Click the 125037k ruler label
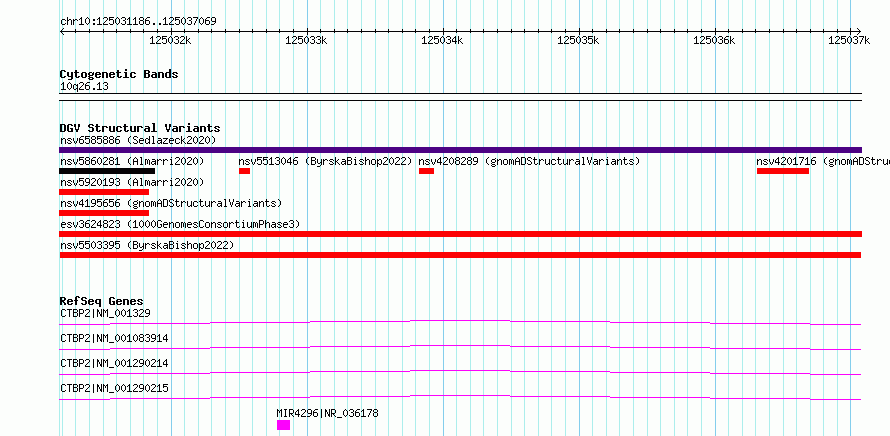Viewport: 890px width, 436px height. 850,40
